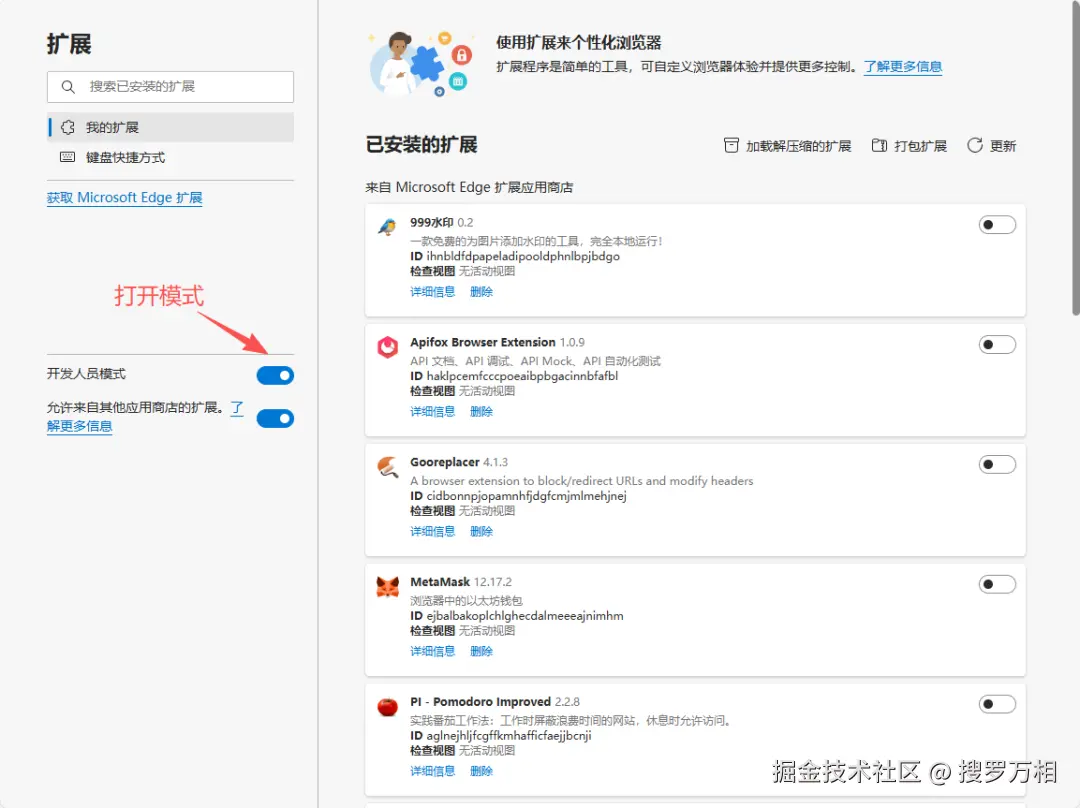Screen dimensions: 1080x808
Task: Click ID ihnbldfdpapeladipooldphnlbpjbdgo text
Action: click(515, 256)
